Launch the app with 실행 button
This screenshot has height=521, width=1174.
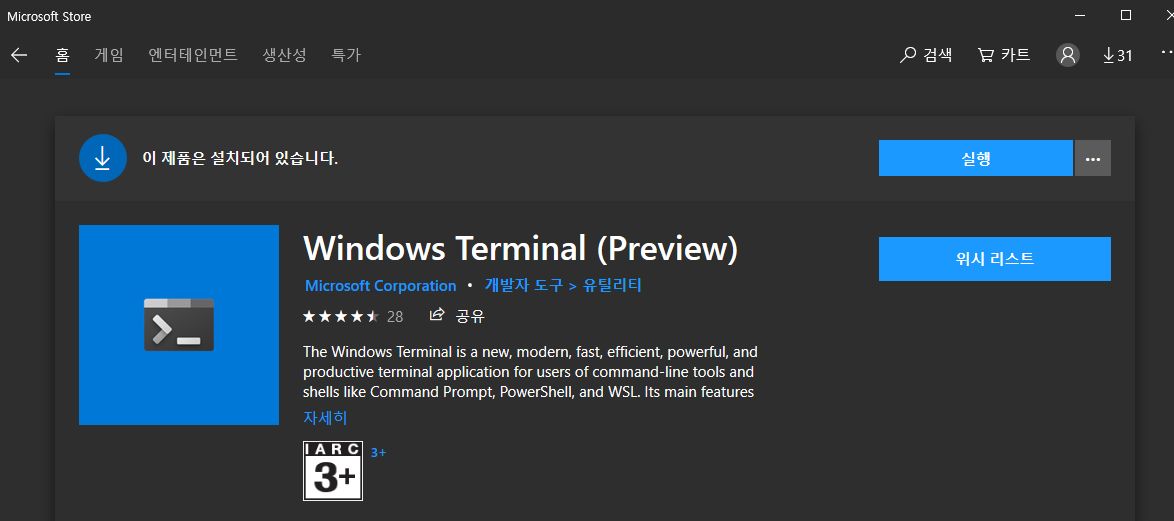click(976, 158)
